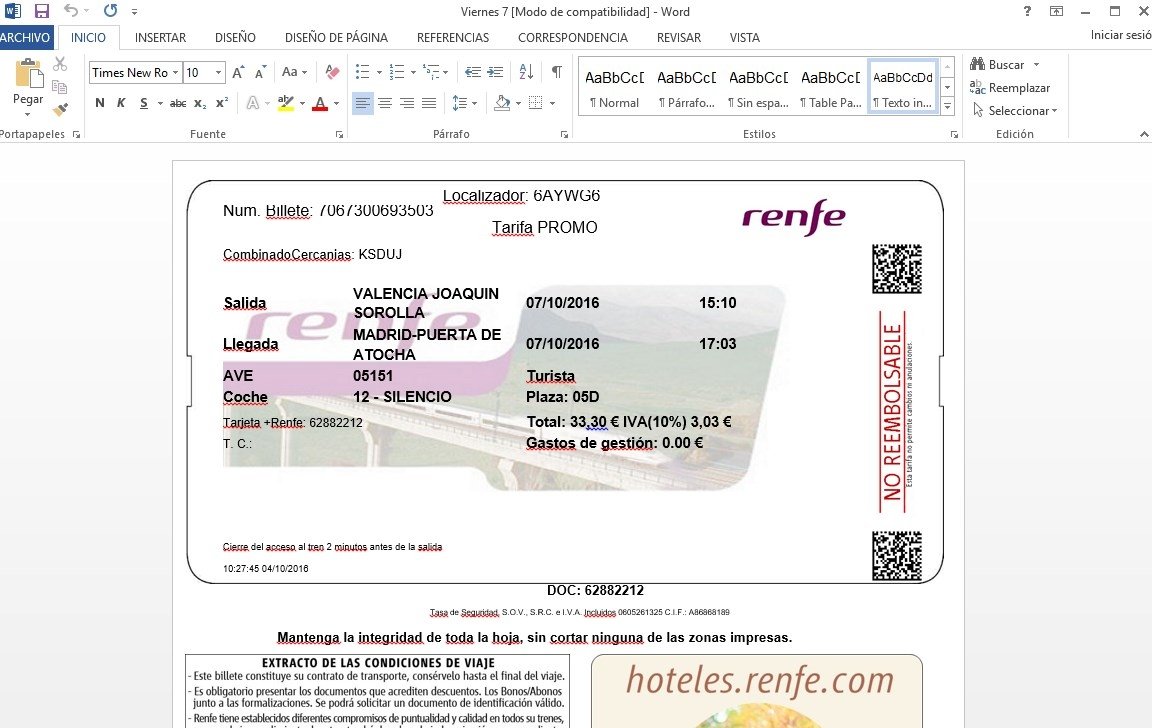The image size is (1152, 728).
Task: Apply the Párrafo style
Action: pos(686,88)
